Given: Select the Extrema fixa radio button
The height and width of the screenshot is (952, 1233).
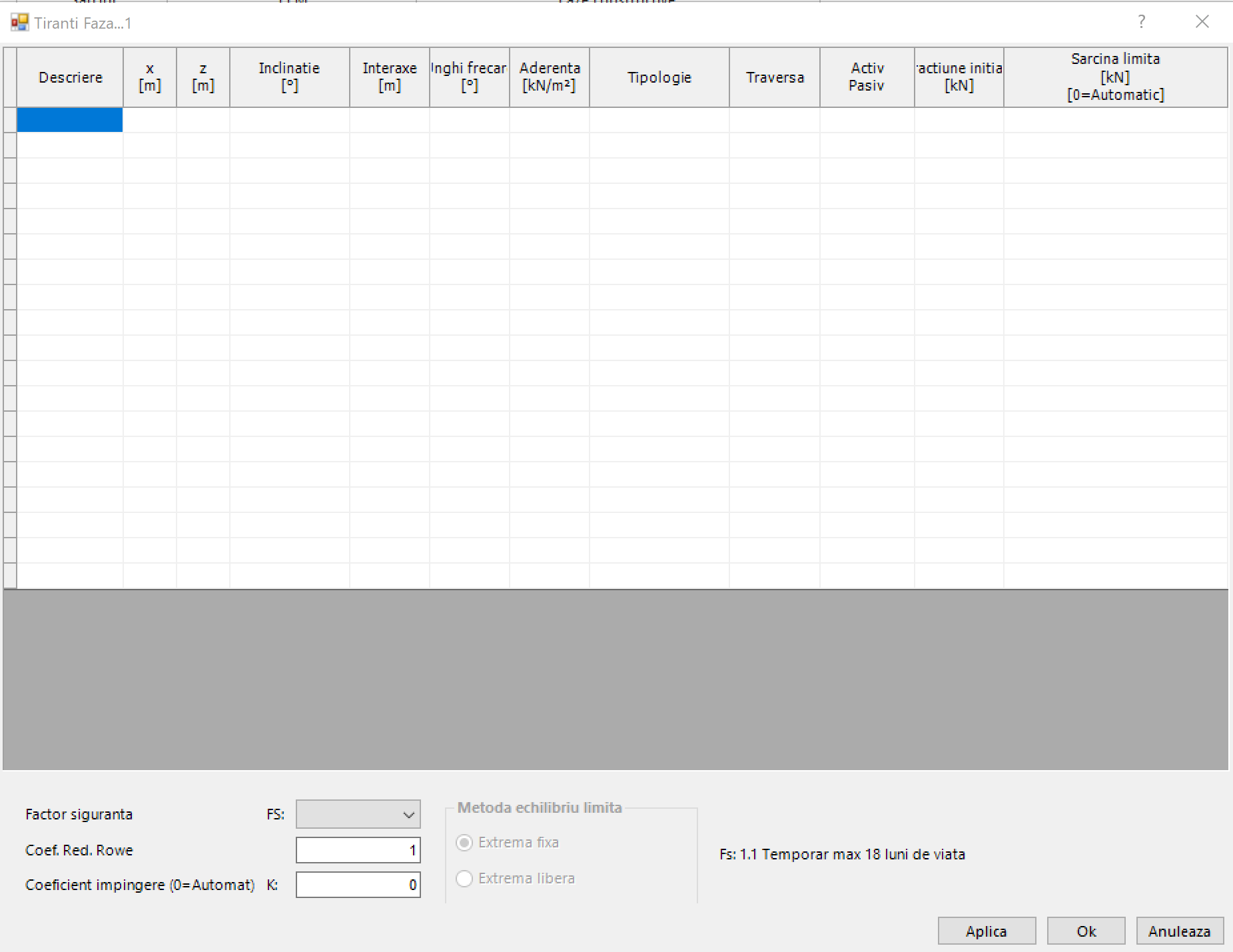Looking at the screenshot, I should (x=464, y=843).
